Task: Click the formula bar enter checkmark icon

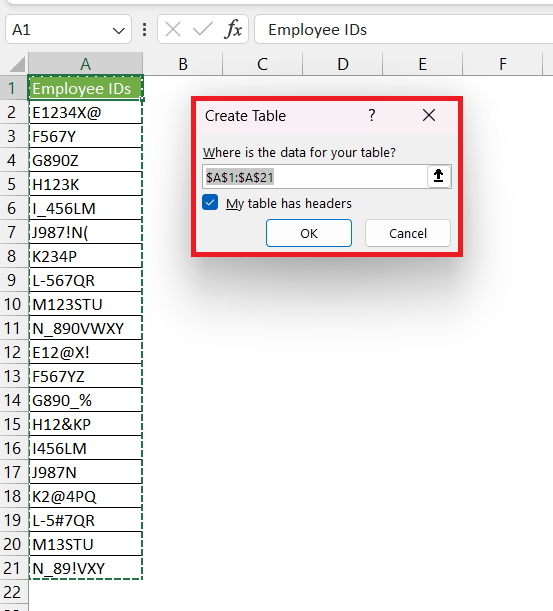Action: [x=203, y=30]
